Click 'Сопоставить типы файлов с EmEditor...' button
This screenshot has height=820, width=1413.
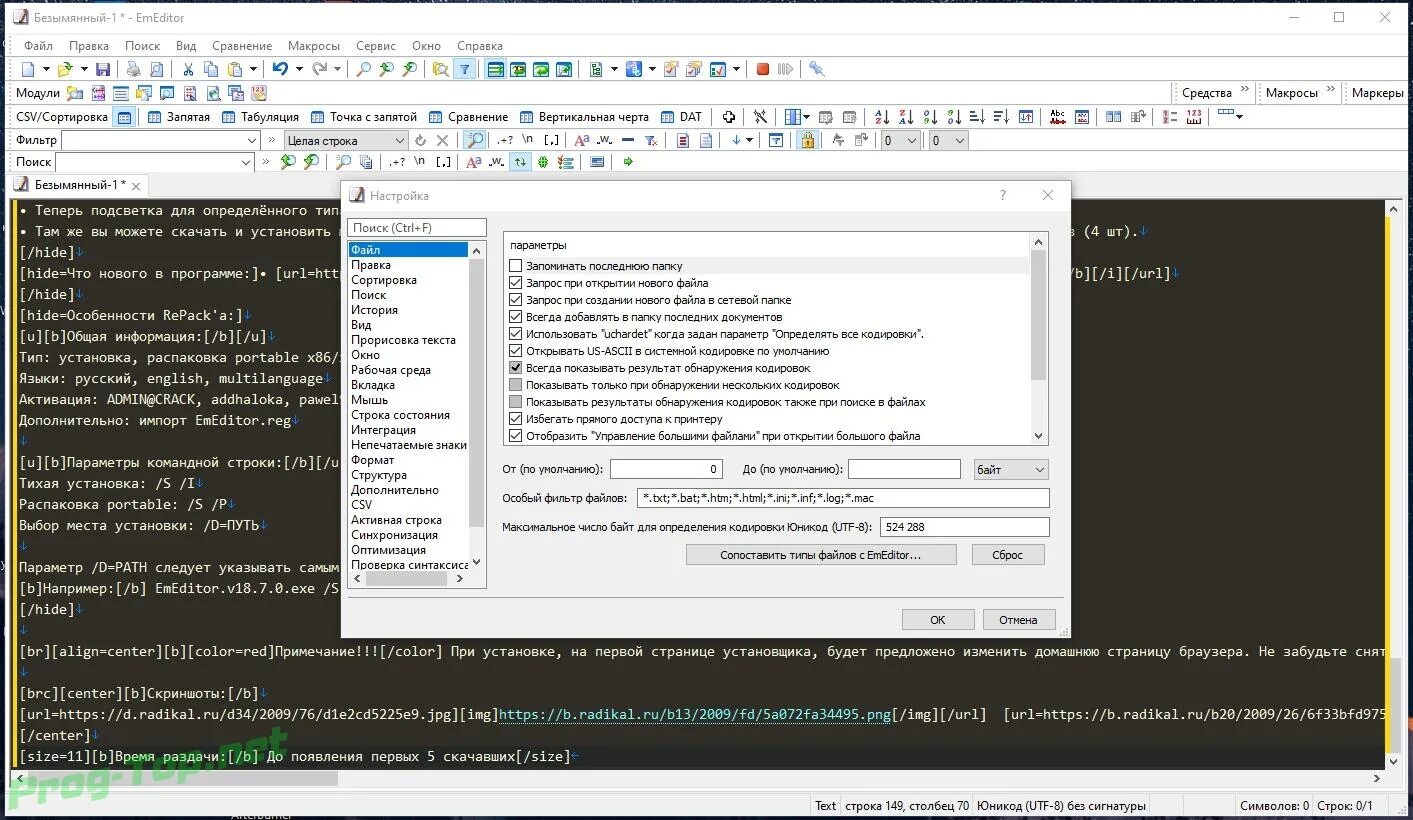coord(821,555)
